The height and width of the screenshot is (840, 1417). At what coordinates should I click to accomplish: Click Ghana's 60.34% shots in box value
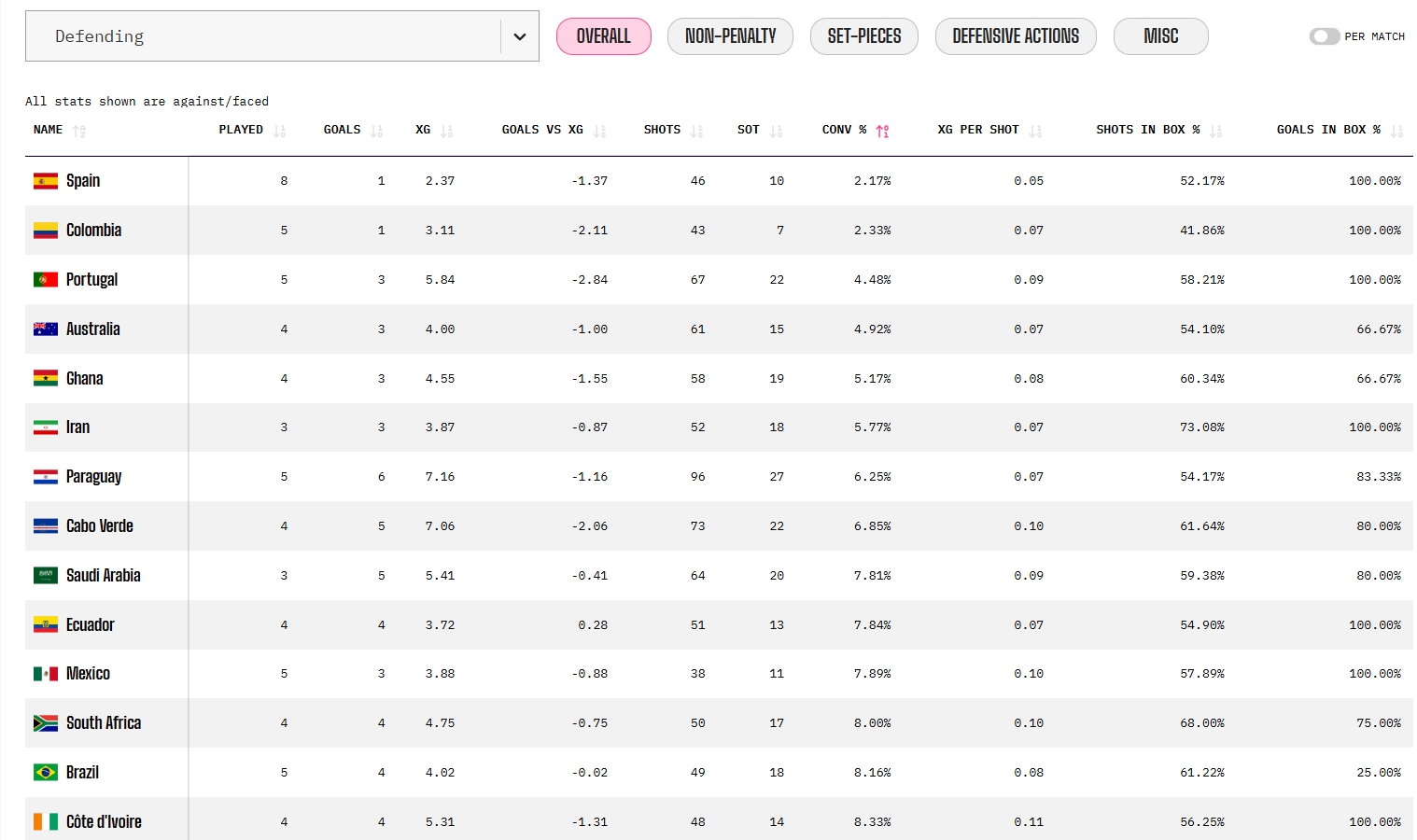pos(1201,379)
